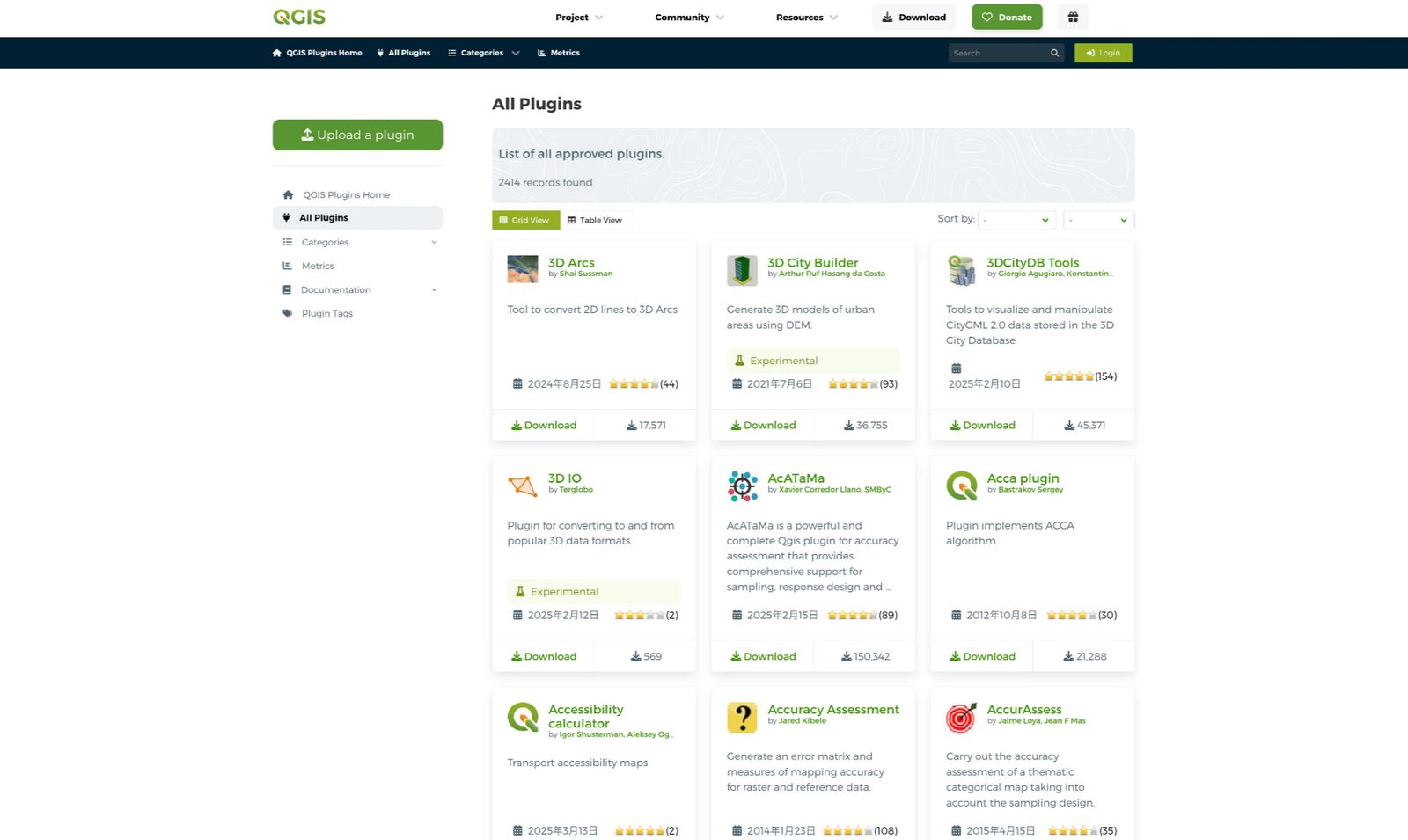Click the search magnifier icon
1408x840 pixels.
coord(1054,53)
